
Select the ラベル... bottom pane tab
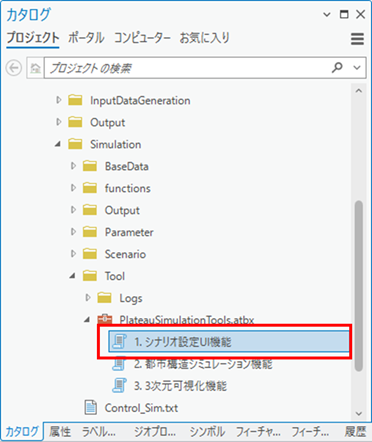coord(99,432)
